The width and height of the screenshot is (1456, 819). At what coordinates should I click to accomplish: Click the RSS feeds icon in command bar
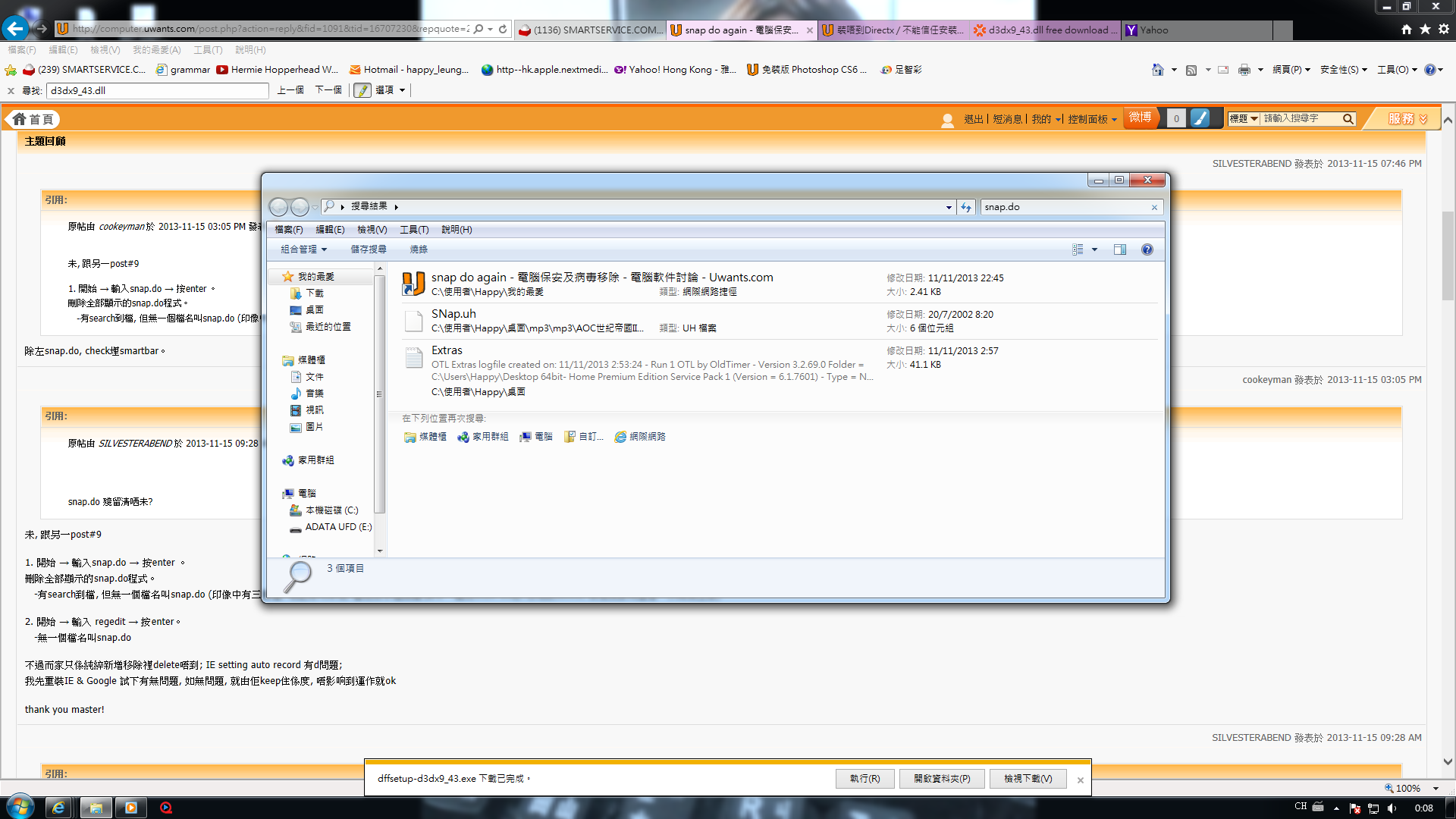(1191, 70)
